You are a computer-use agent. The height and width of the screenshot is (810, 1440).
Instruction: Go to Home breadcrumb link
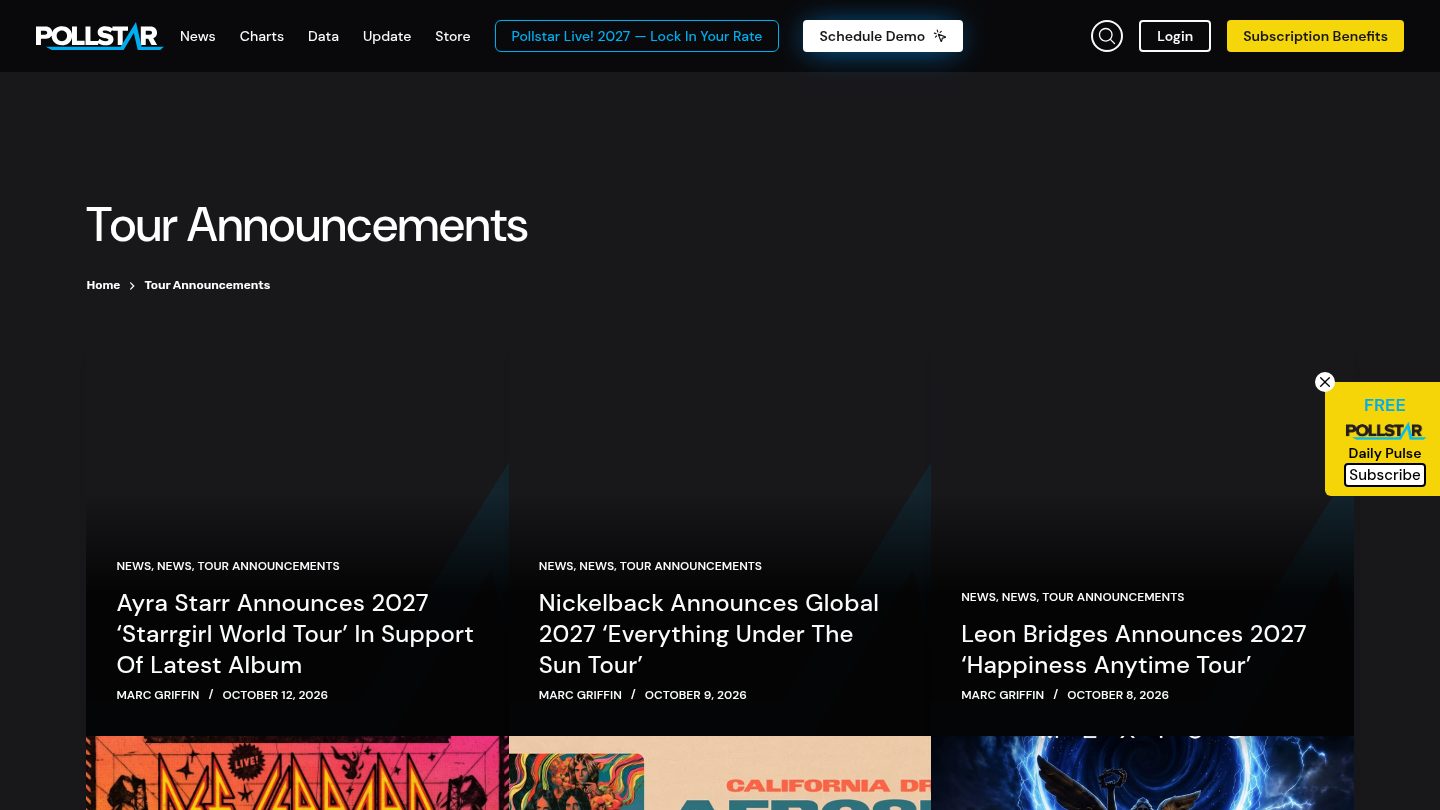pos(103,285)
